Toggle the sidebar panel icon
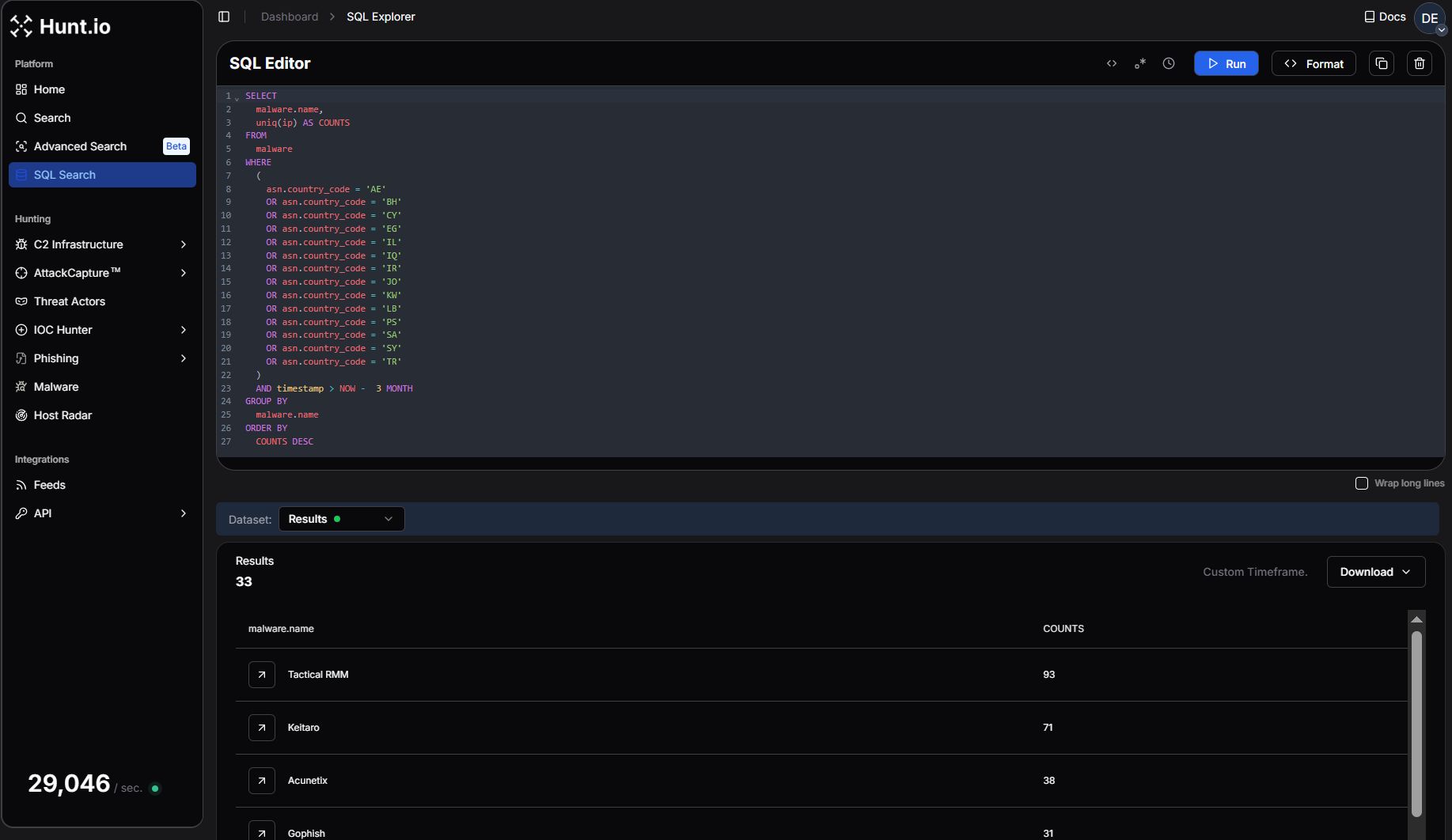The width and height of the screenshot is (1452, 840). [224, 17]
